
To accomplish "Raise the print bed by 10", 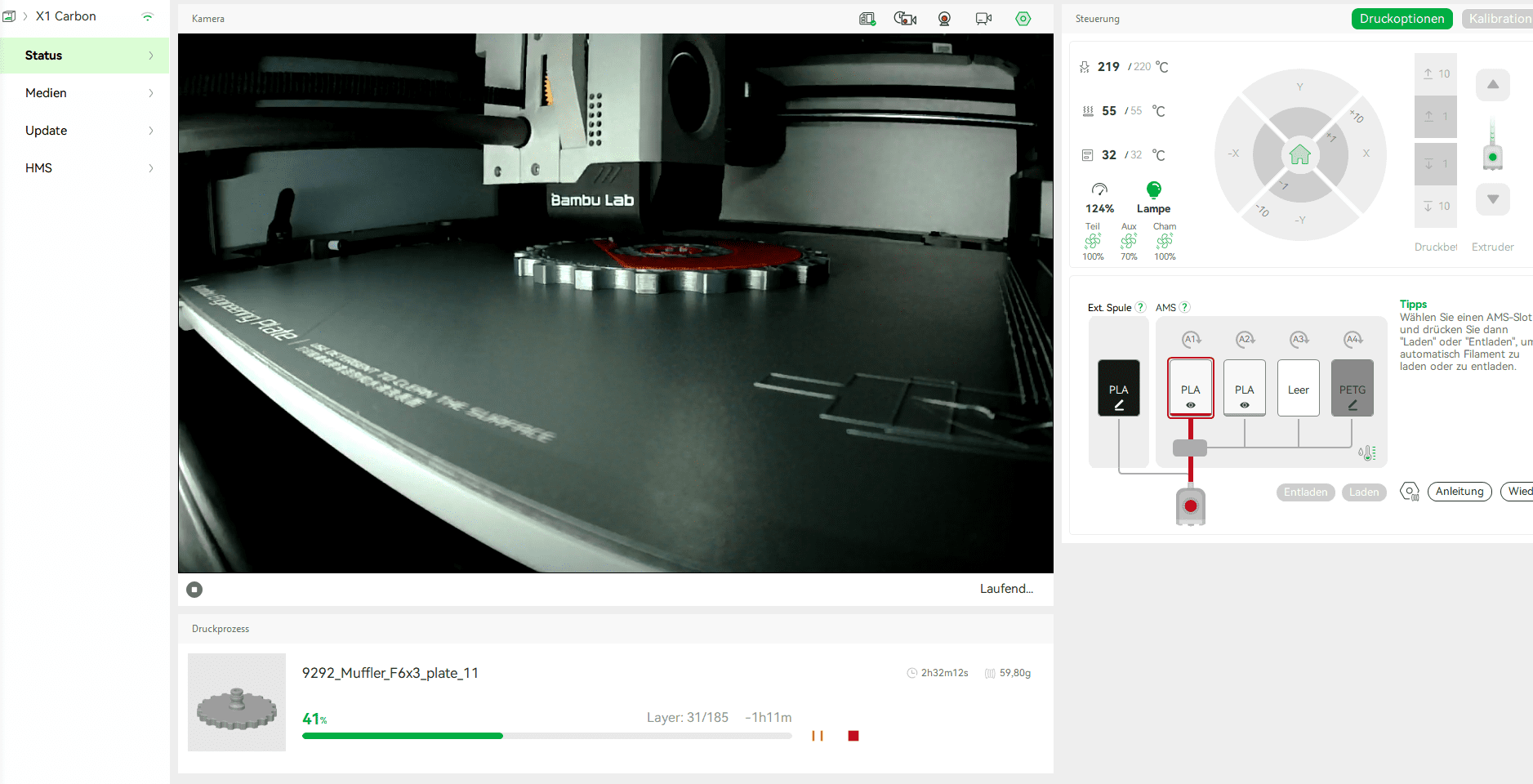I will pyautogui.click(x=1436, y=73).
